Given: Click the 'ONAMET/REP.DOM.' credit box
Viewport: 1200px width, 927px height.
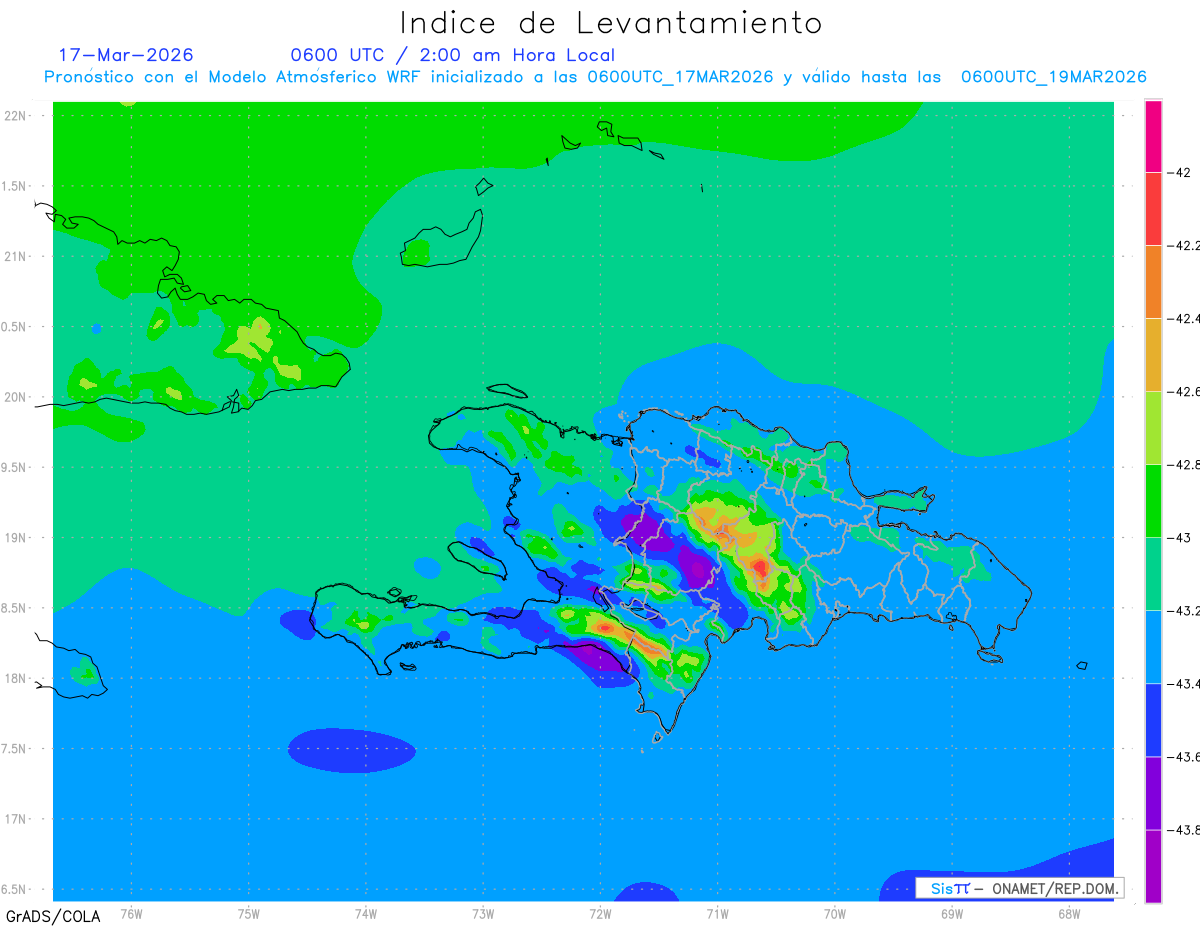Looking at the screenshot, I should pos(1019,888).
